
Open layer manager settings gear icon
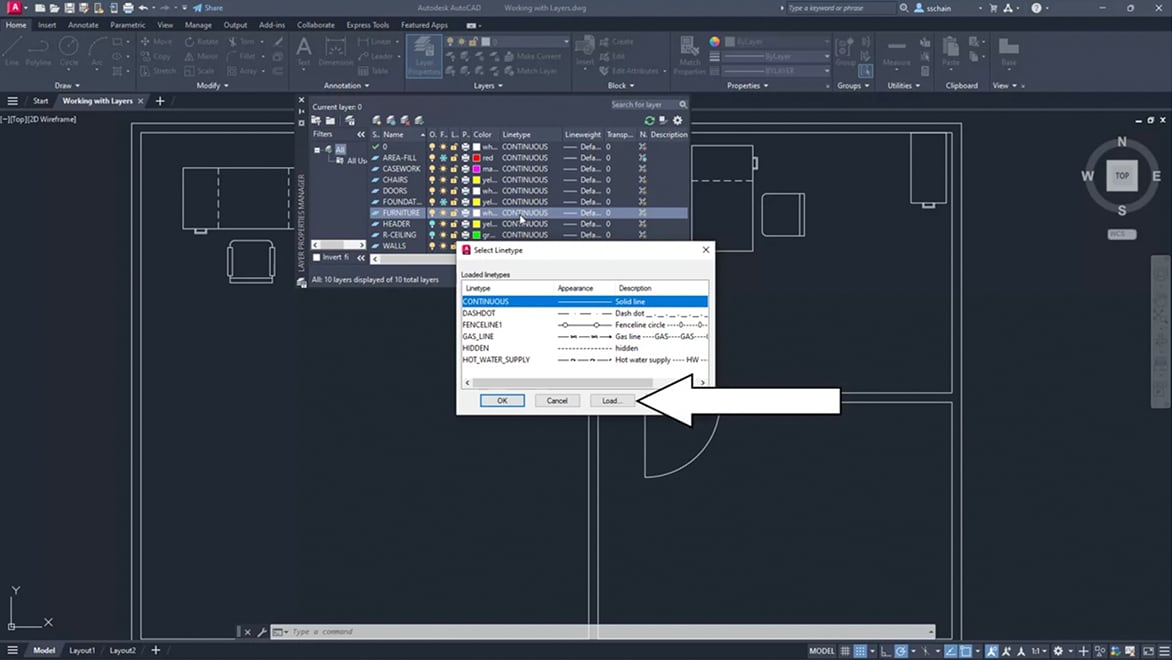(677, 121)
